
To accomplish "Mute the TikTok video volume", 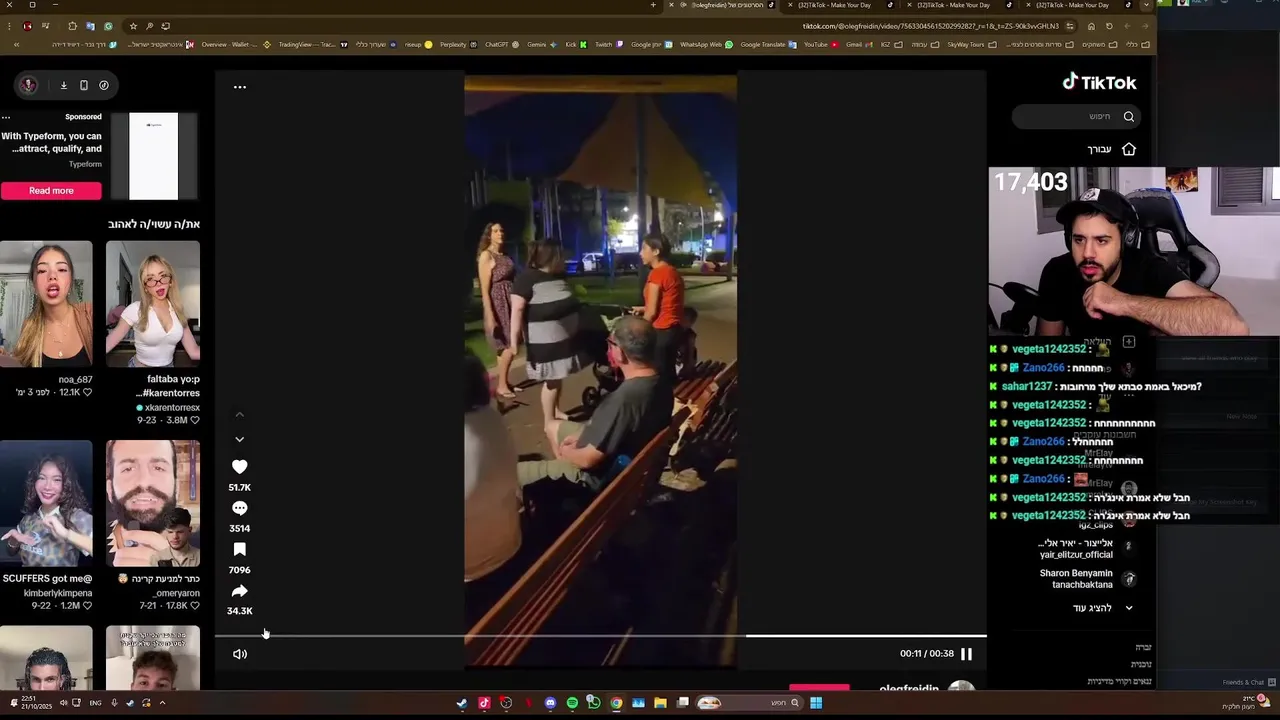I will [x=240, y=654].
